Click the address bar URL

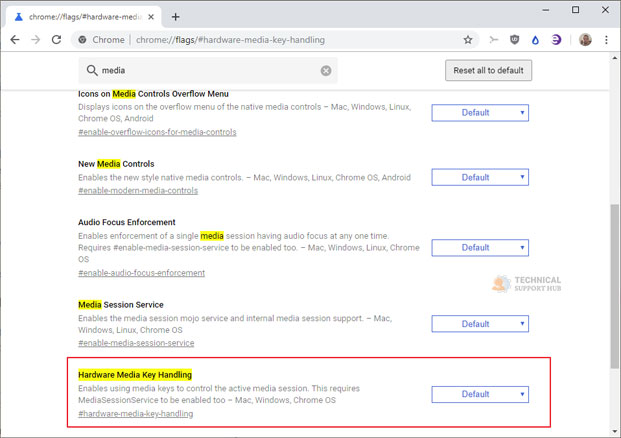[230, 40]
